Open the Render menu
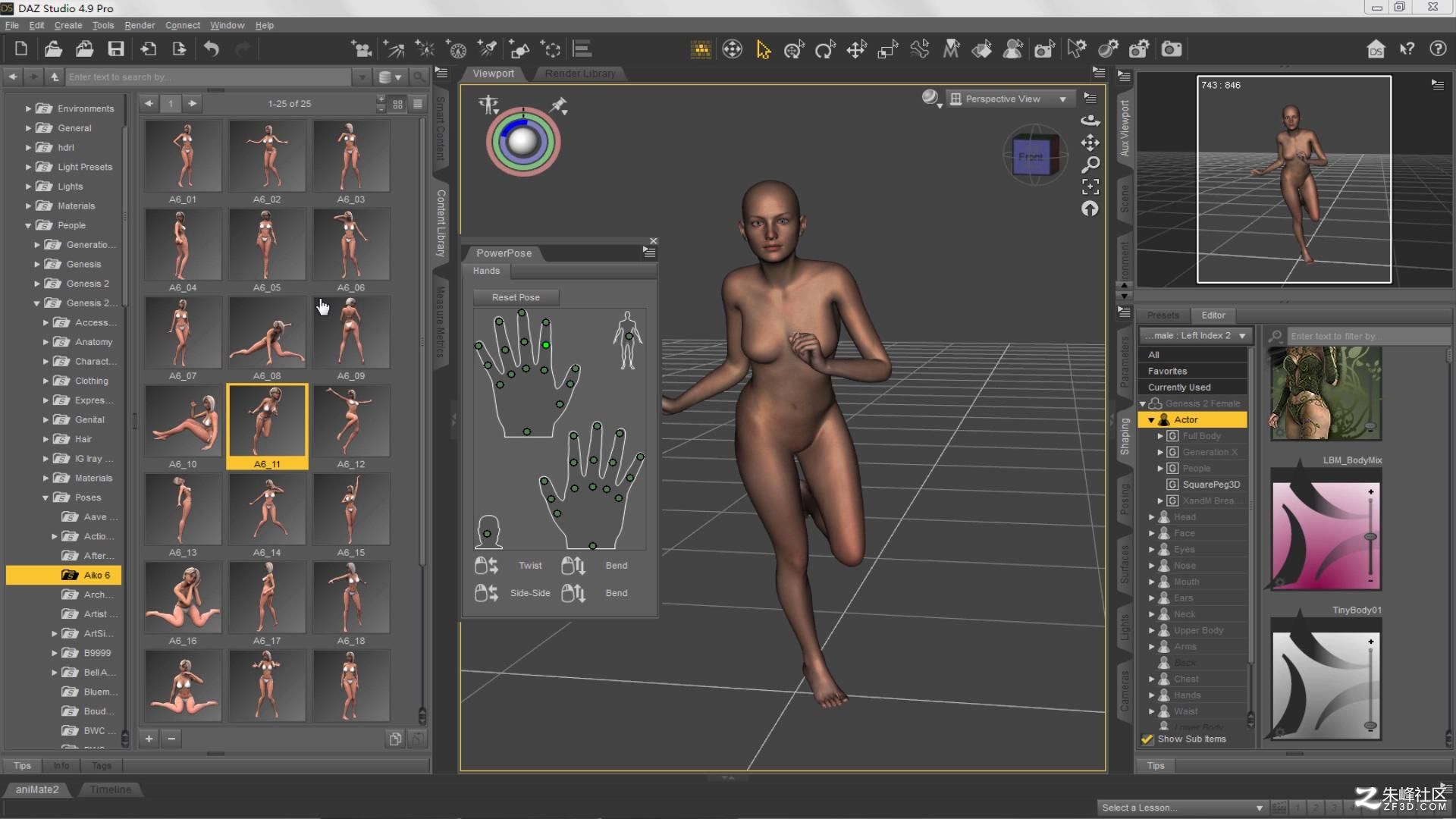Screen dimensions: 1456x819 point(140,25)
